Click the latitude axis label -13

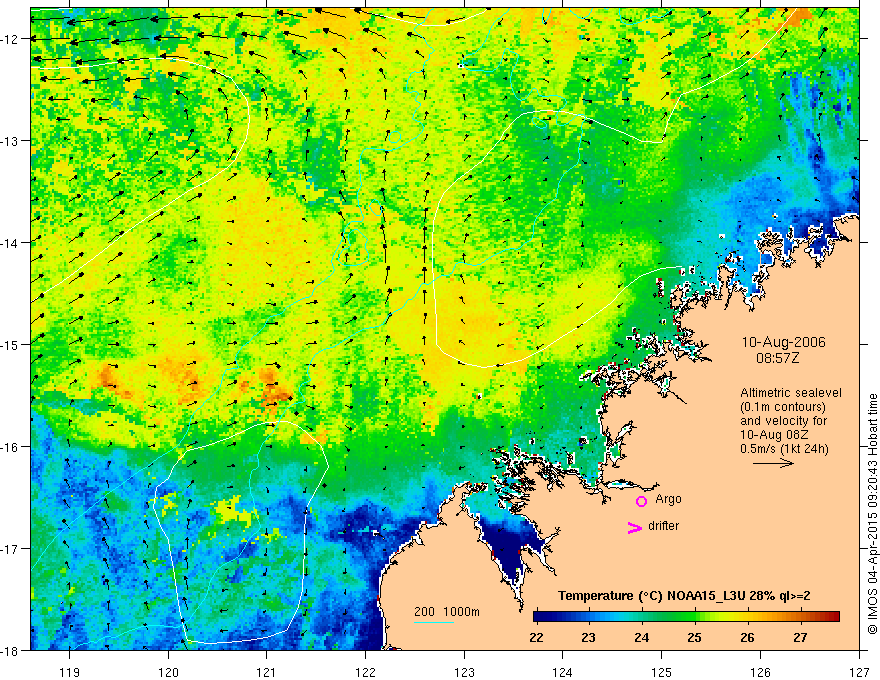pyautogui.click(x=11, y=141)
